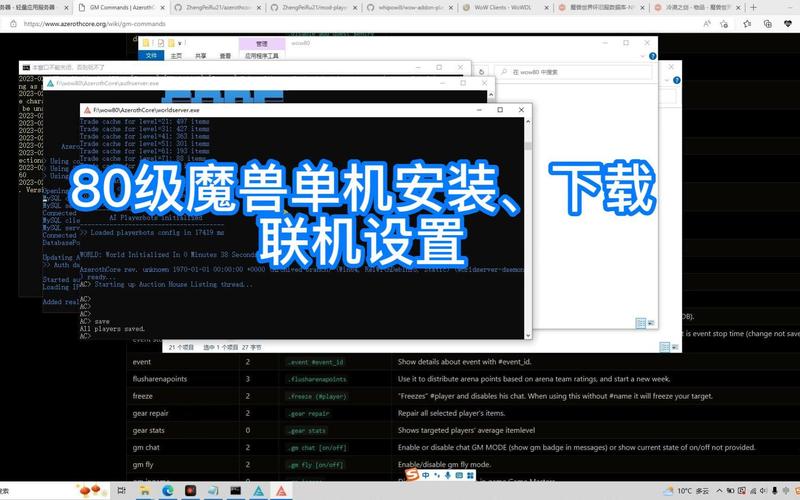Click the browser address bar URL
Viewport: 800px width, 500px height.
click(95, 24)
